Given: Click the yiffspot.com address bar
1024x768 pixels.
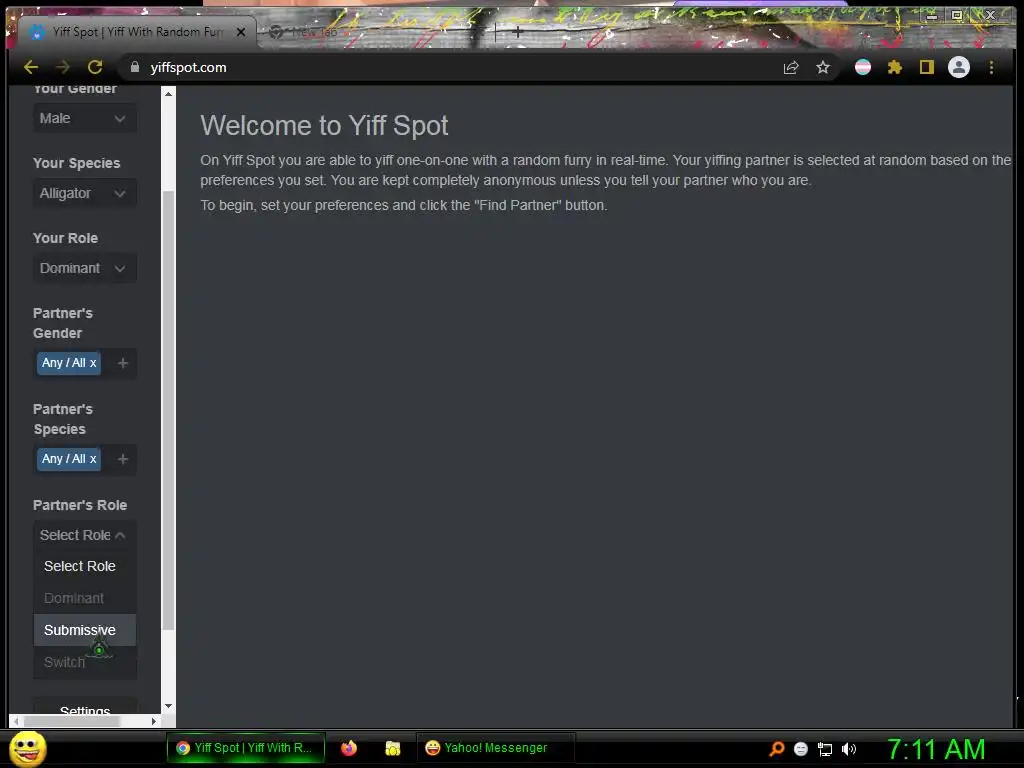Looking at the screenshot, I should coord(451,67).
